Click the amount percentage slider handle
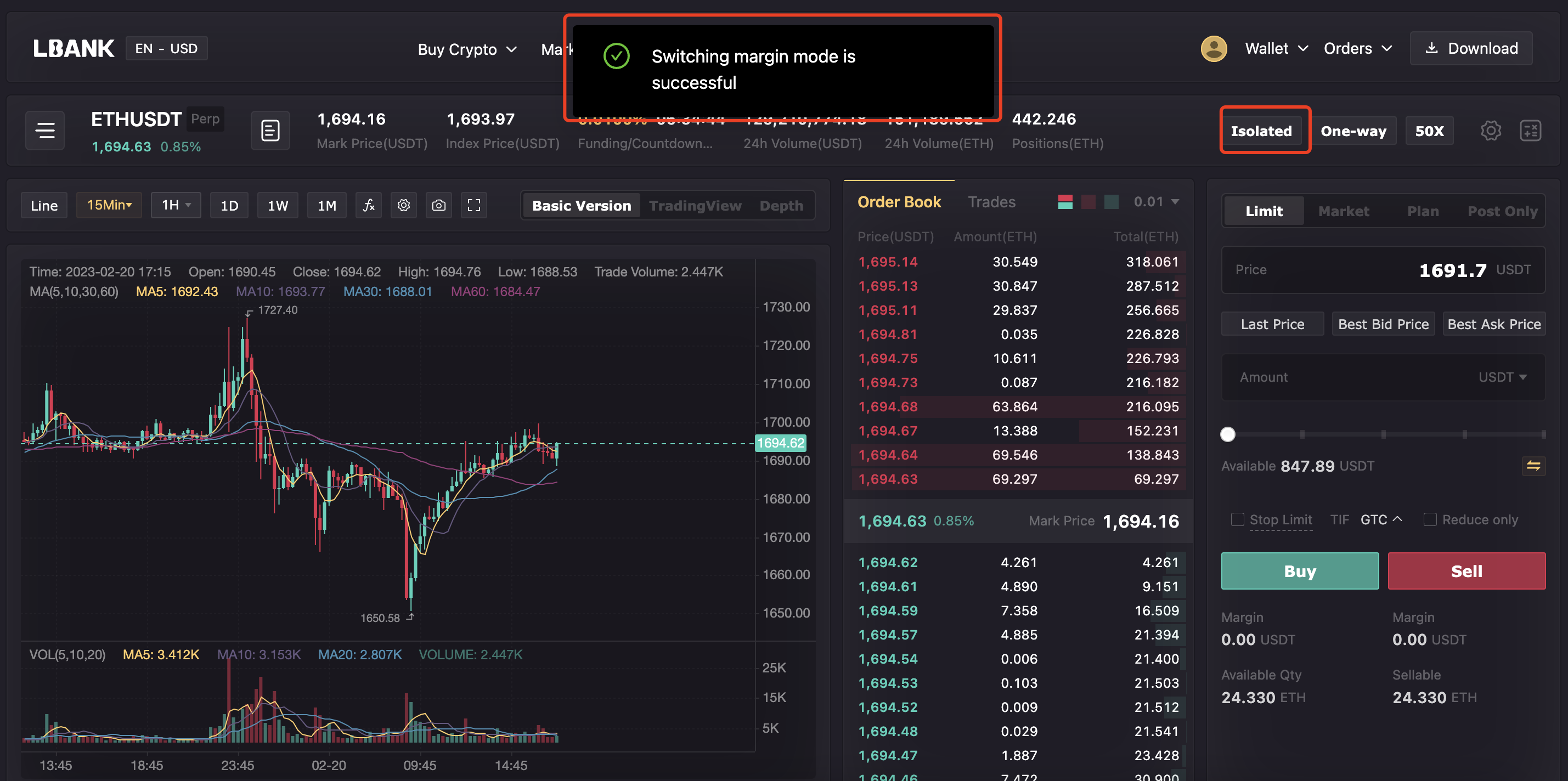Image resolution: width=1568 pixels, height=781 pixels. tap(1228, 434)
